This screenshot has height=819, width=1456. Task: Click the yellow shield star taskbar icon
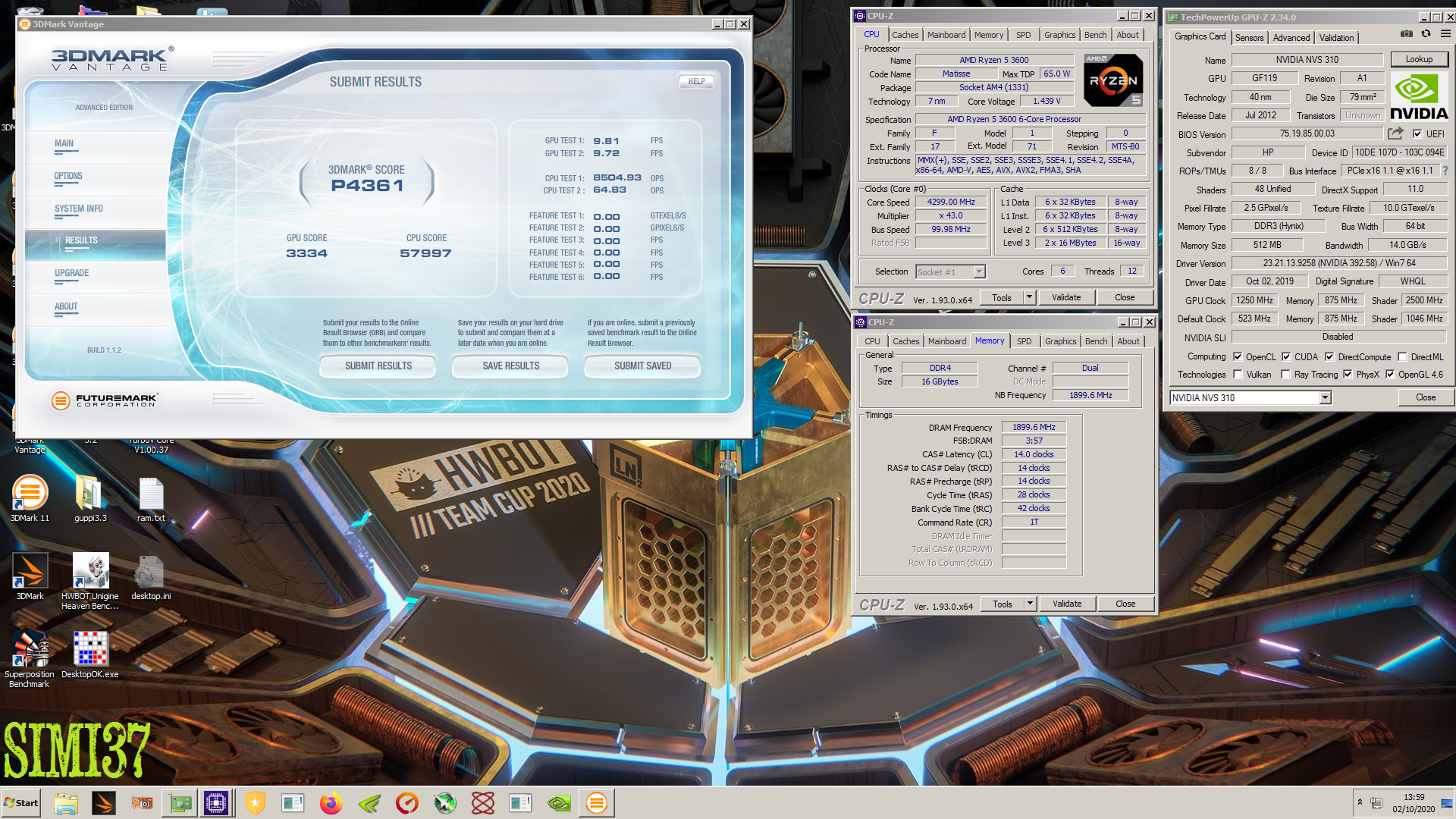(x=256, y=803)
